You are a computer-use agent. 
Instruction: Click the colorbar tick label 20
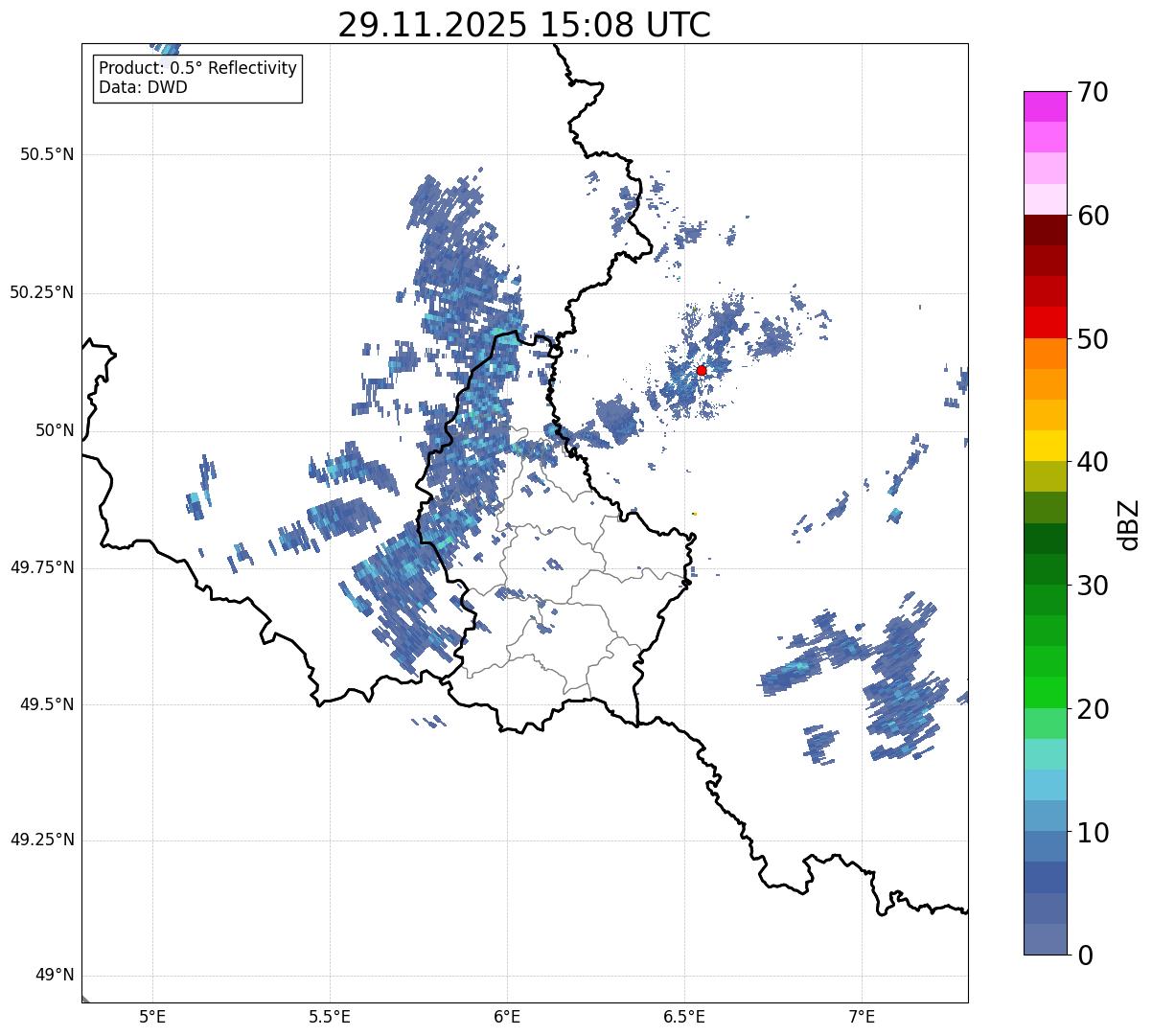click(1093, 709)
